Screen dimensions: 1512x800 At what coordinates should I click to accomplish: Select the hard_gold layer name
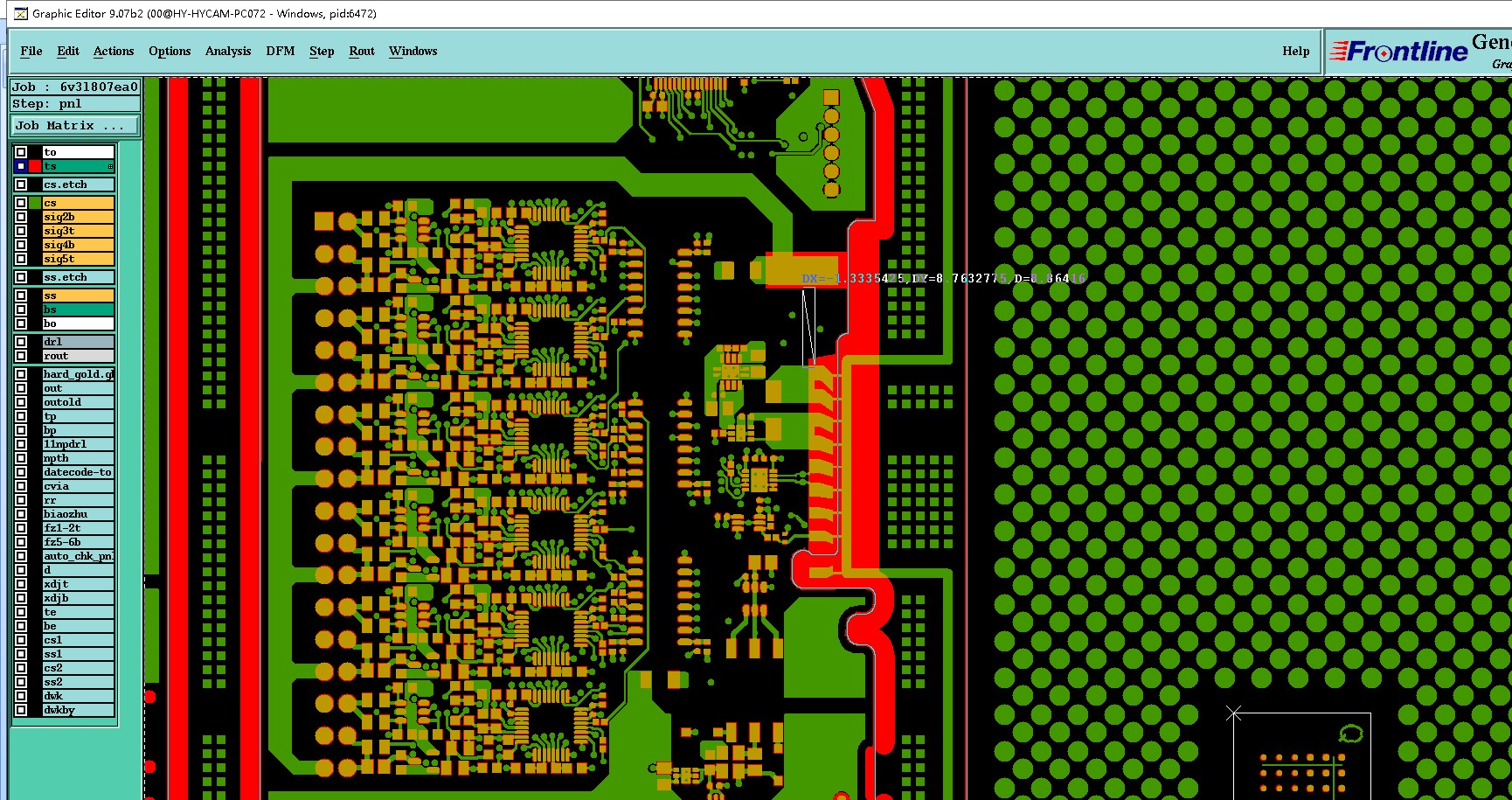pyautogui.click(x=79, y=374)
